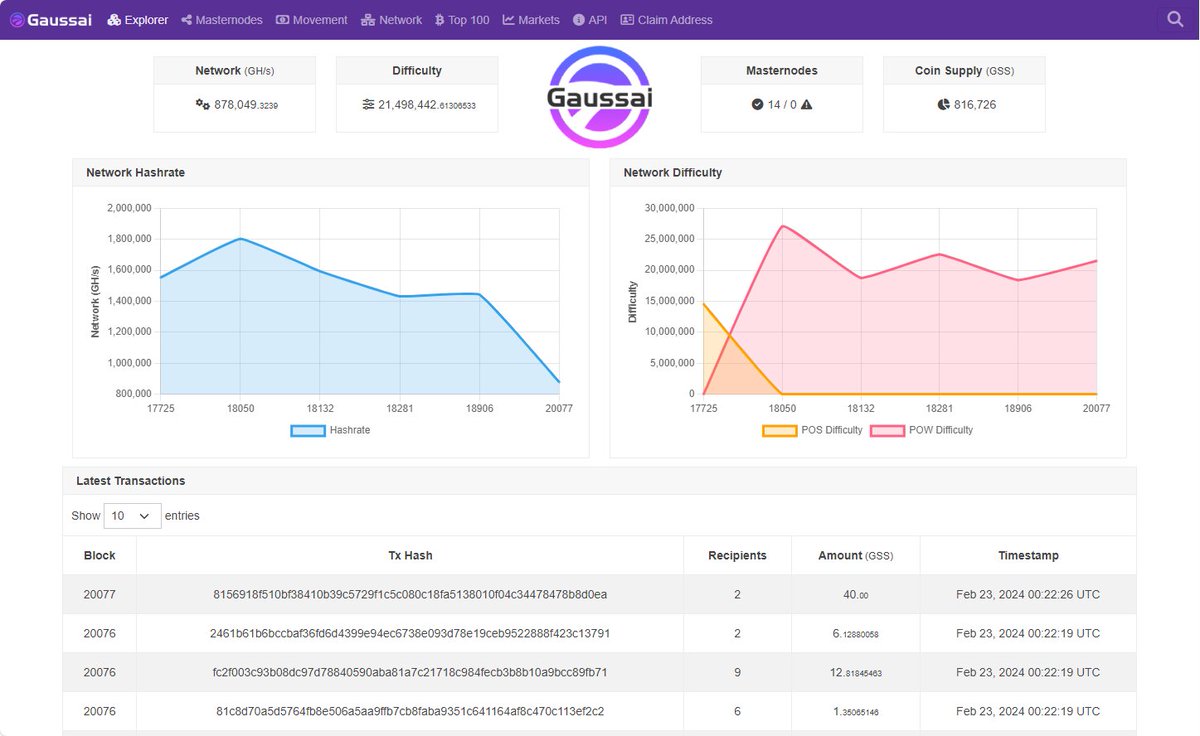Open the Top 100 list
Viewport: 1200px width, 736px height.
tap(462, 20)
